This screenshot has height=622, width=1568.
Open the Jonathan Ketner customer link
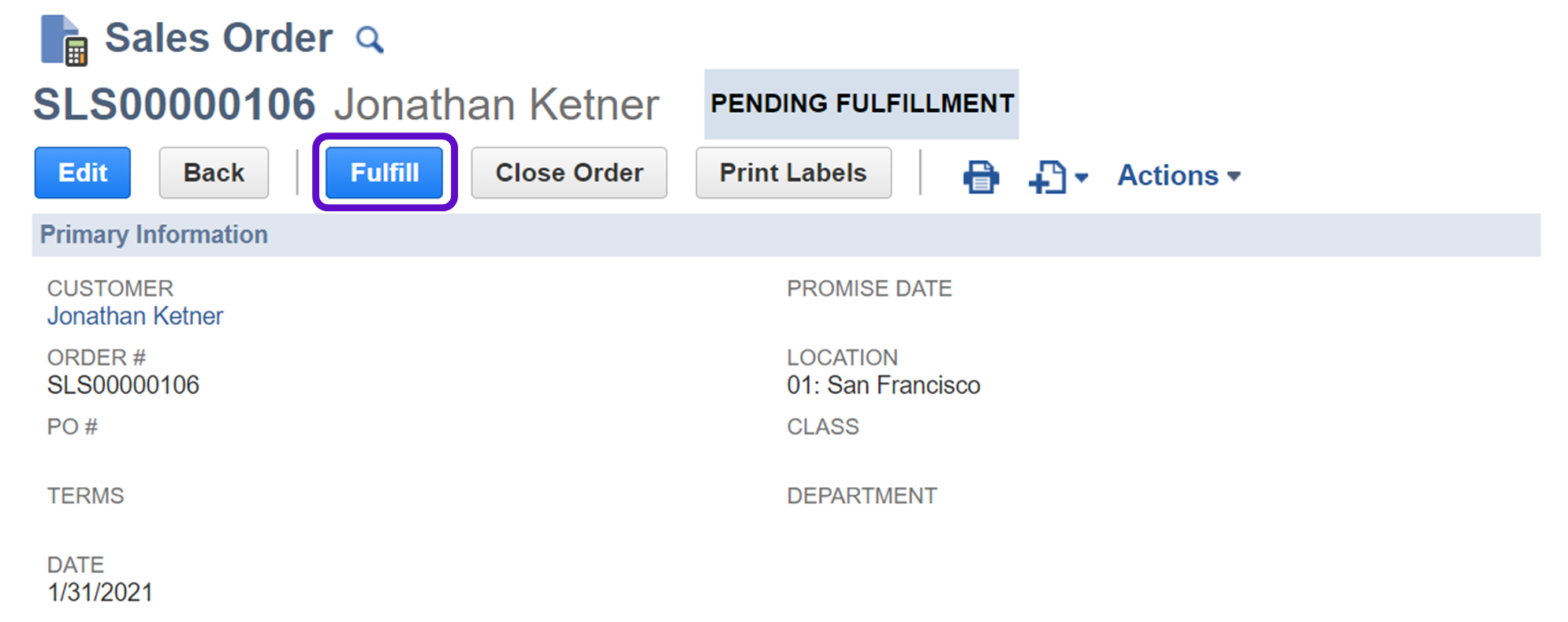[x=135, y=316]
